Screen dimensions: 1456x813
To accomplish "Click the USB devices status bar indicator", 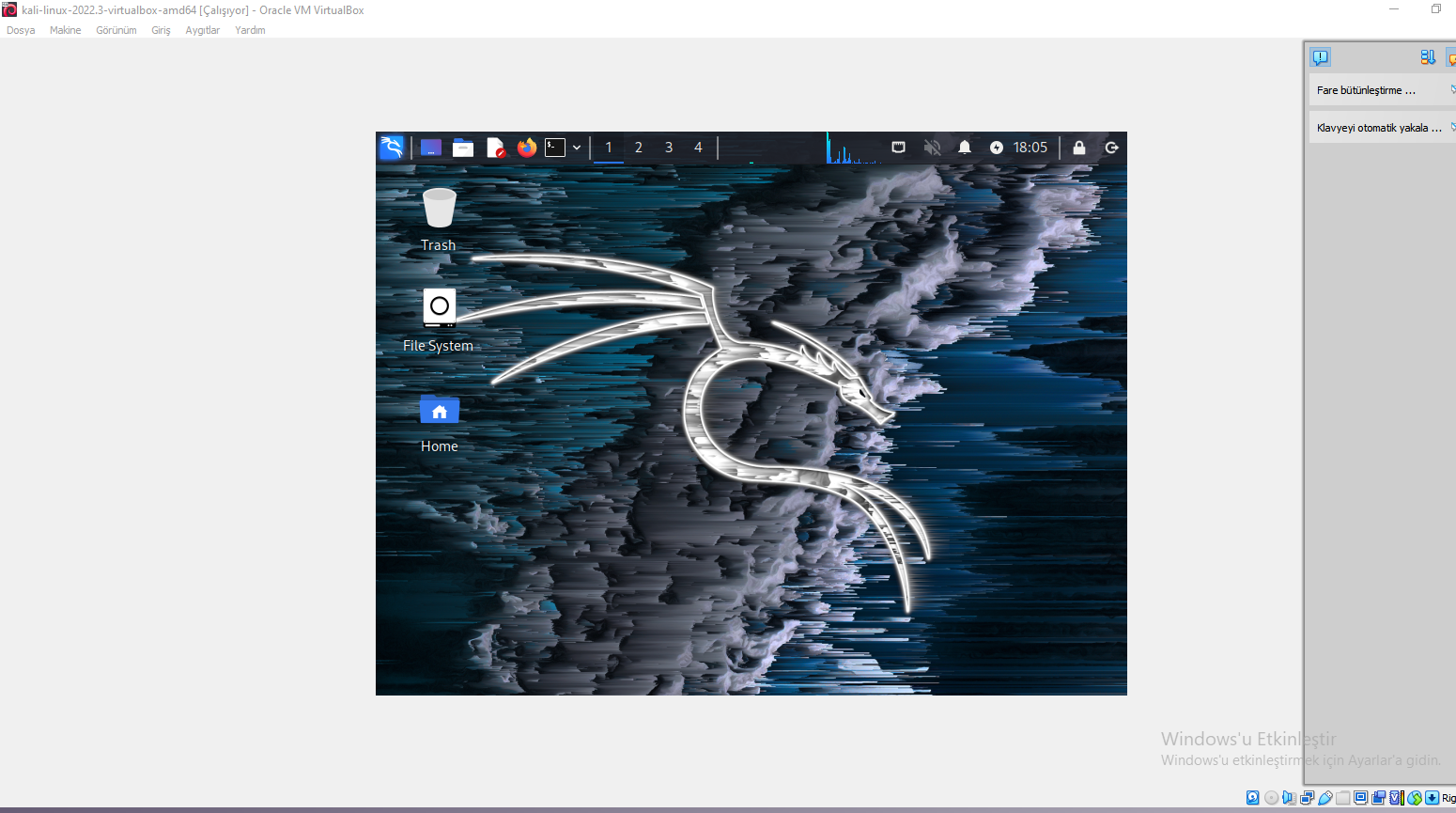I will [1325, 798].
